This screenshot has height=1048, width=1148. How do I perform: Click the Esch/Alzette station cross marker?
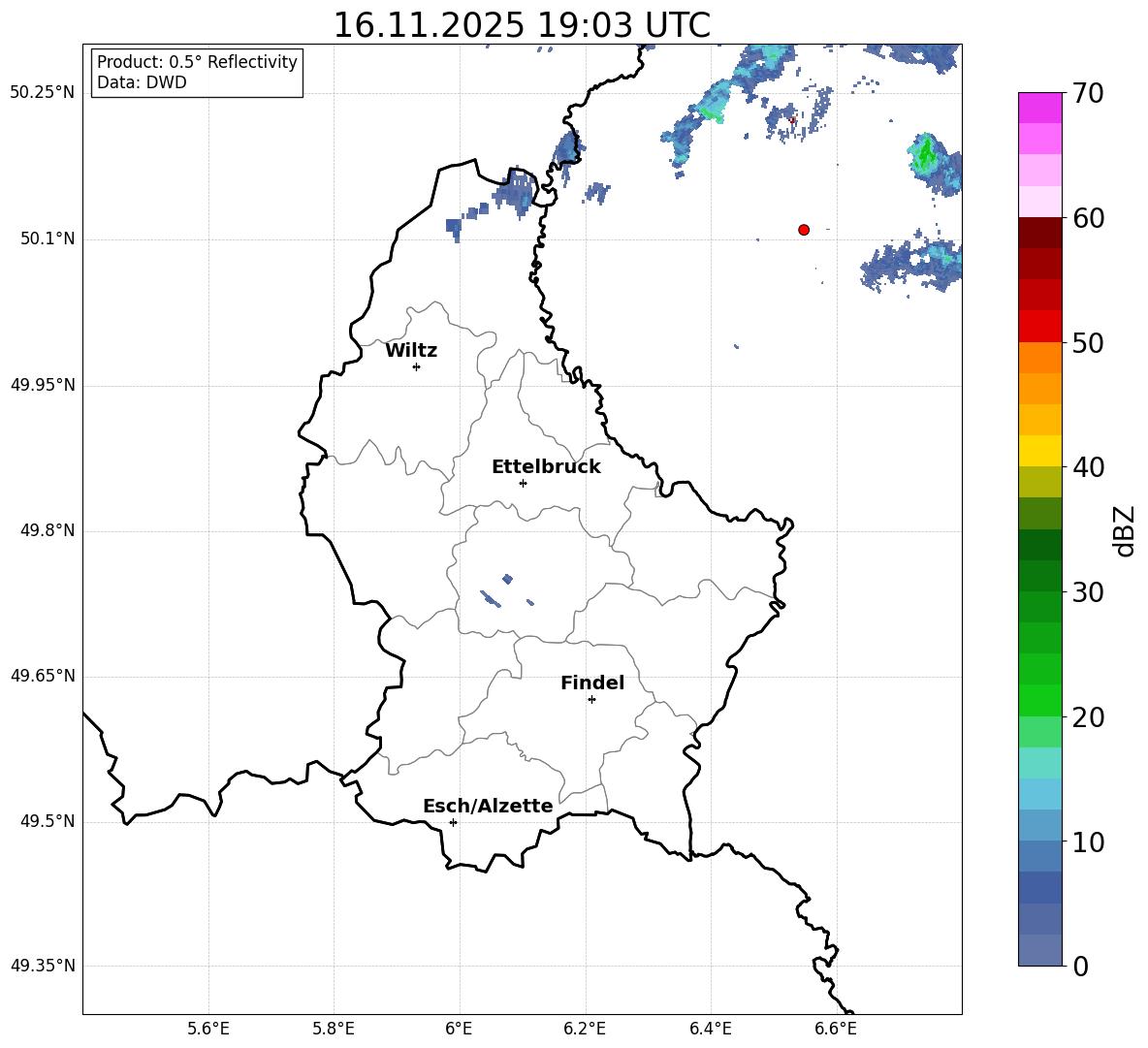pos(453,822)
